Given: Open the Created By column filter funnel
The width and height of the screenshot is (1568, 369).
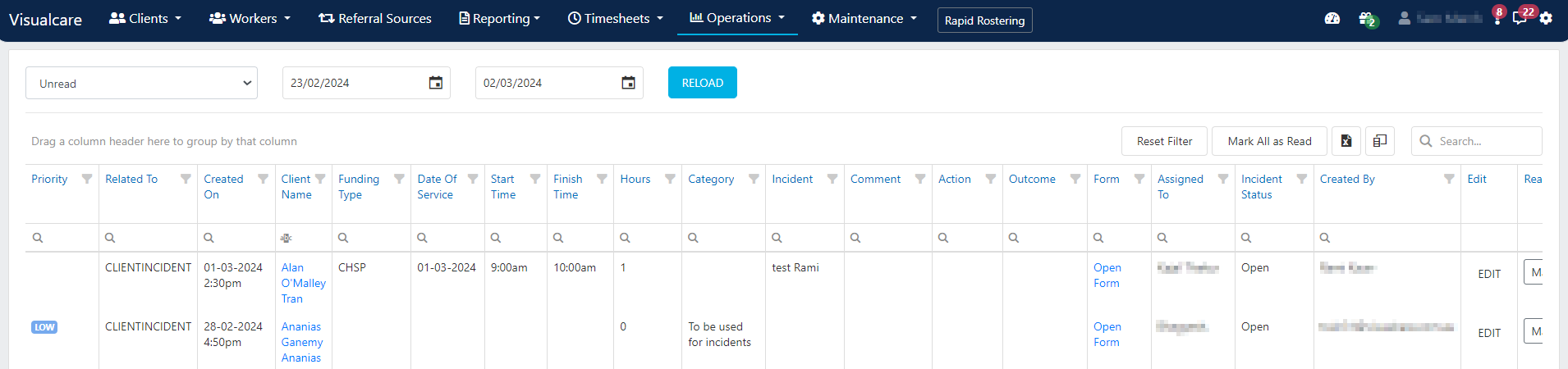Looking at the screenshot, I should (x=1449, y=179).
